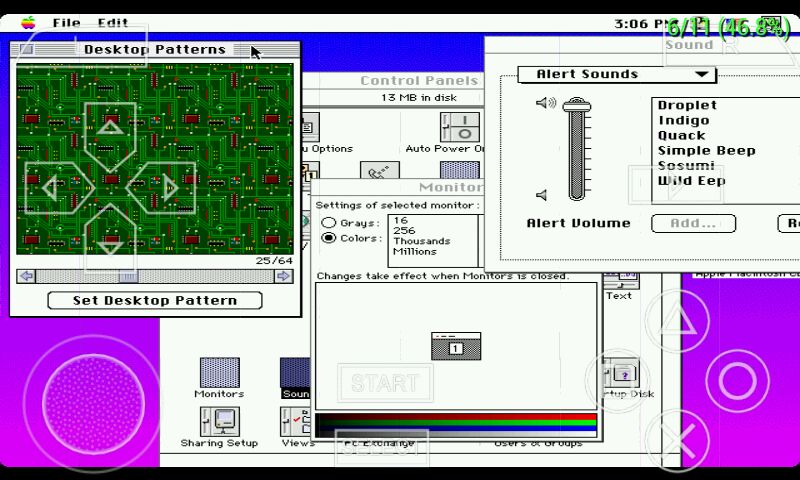Click the Alert Volume label
The height and width of the screenshot is (480, 800).
click(x=579, y=223)
